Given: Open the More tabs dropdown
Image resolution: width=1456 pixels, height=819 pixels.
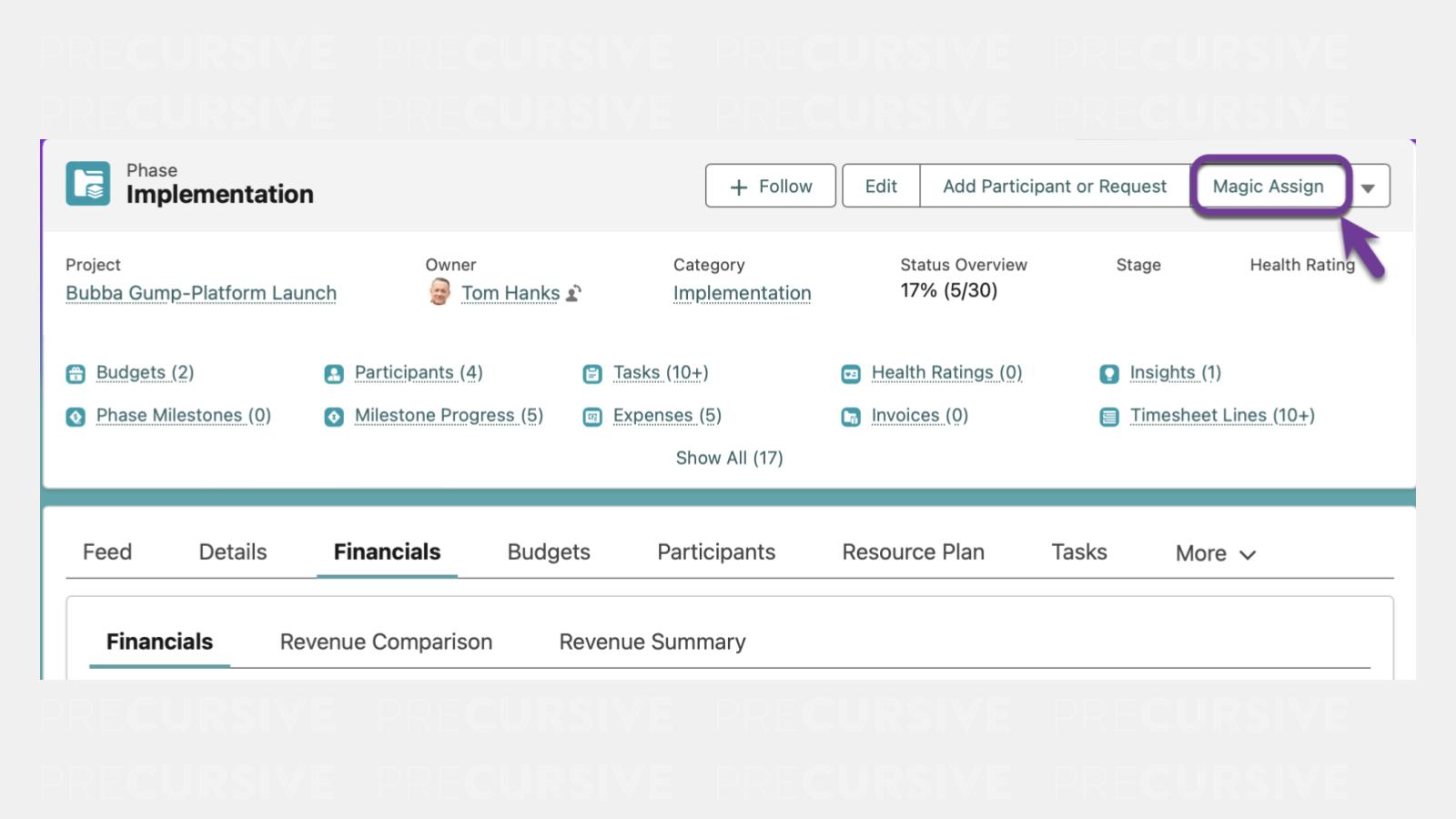Looking at the screenshot, I should point(1215,553).
